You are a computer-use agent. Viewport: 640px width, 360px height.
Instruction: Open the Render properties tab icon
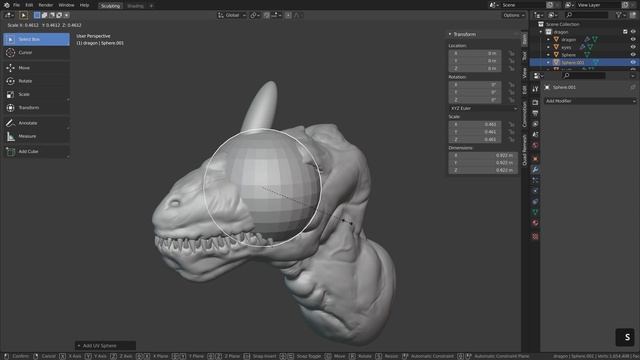(535, 102)
